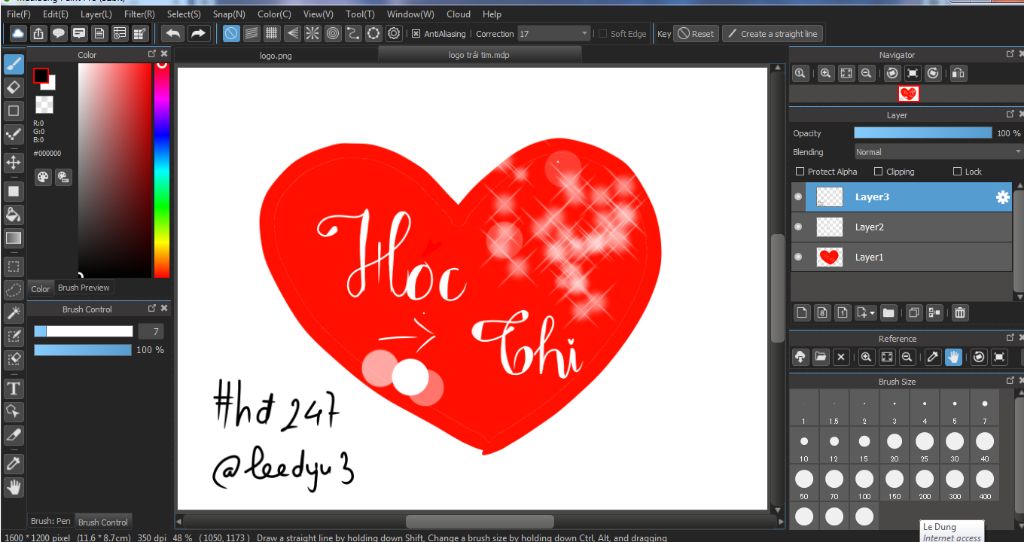Image resolution: width=1024 pixels, height=542 pixels.
Task: Switch to the Hand tool in left toolbar
Action: pos(13,487)
